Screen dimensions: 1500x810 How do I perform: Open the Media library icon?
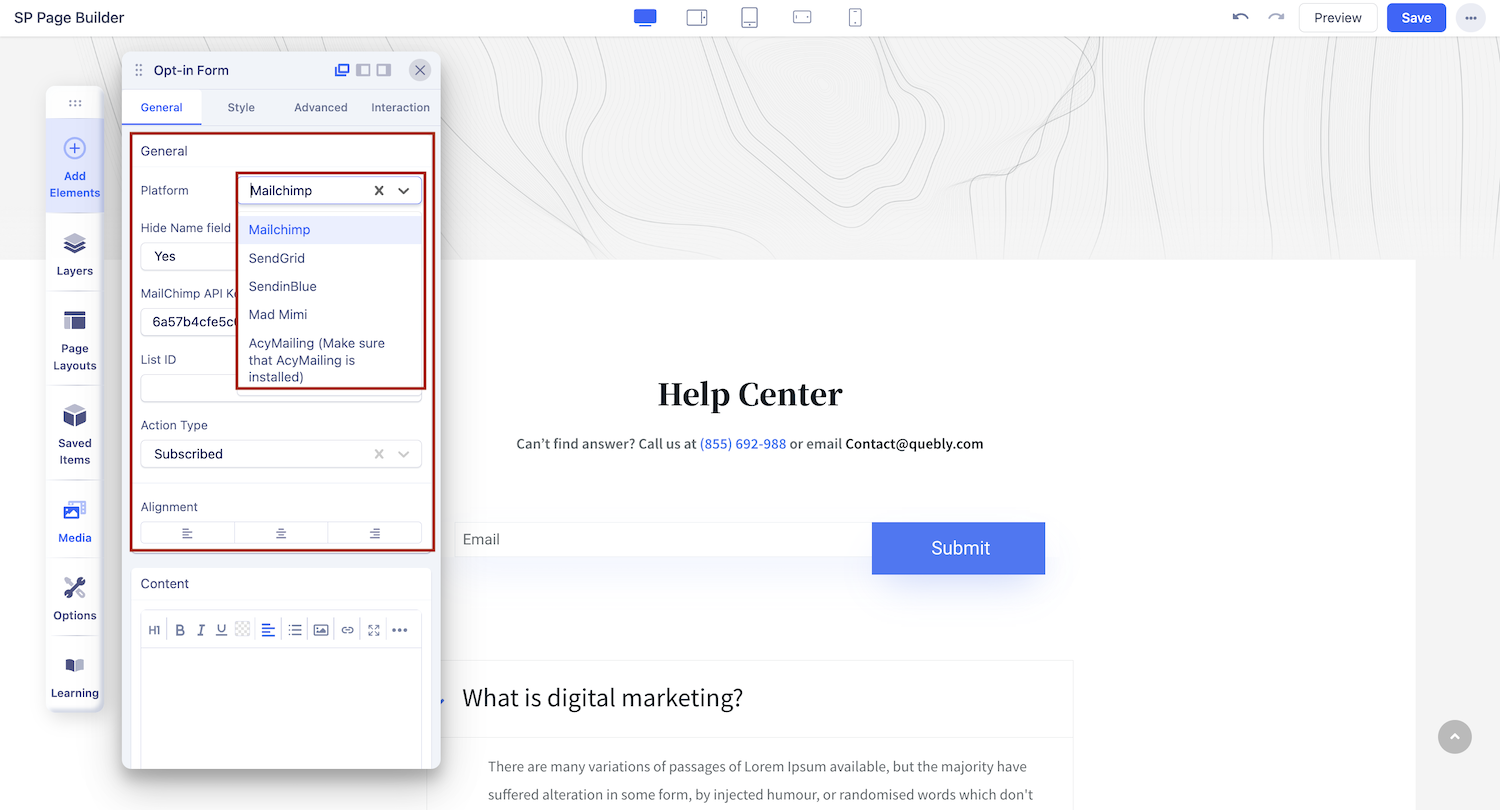point(75,520)
